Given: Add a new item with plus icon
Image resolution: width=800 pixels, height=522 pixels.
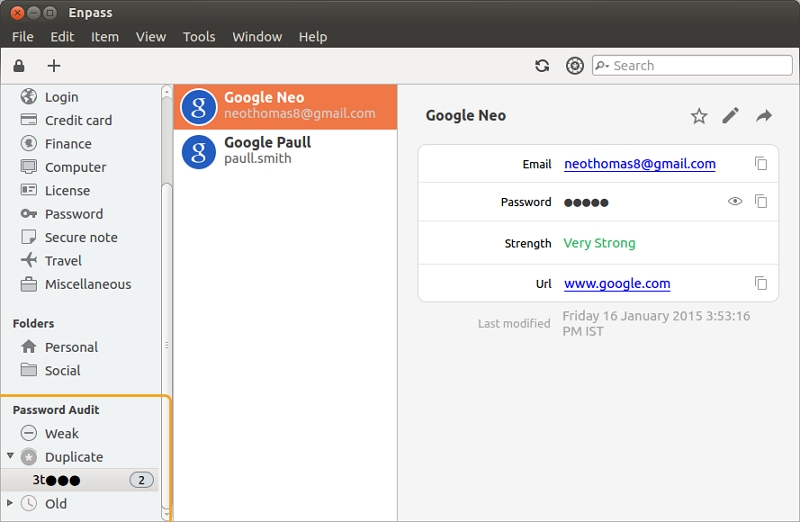Looking at the screenshot, I should point(54,66).
